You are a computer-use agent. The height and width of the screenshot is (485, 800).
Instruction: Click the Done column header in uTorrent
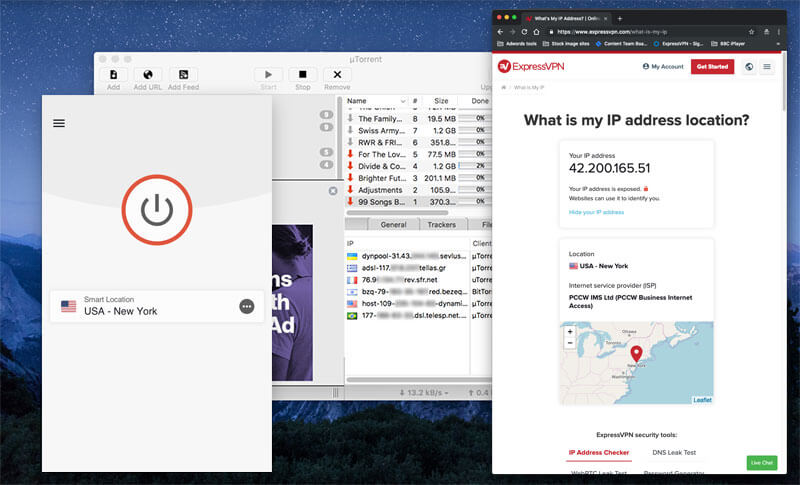[479, 101]
